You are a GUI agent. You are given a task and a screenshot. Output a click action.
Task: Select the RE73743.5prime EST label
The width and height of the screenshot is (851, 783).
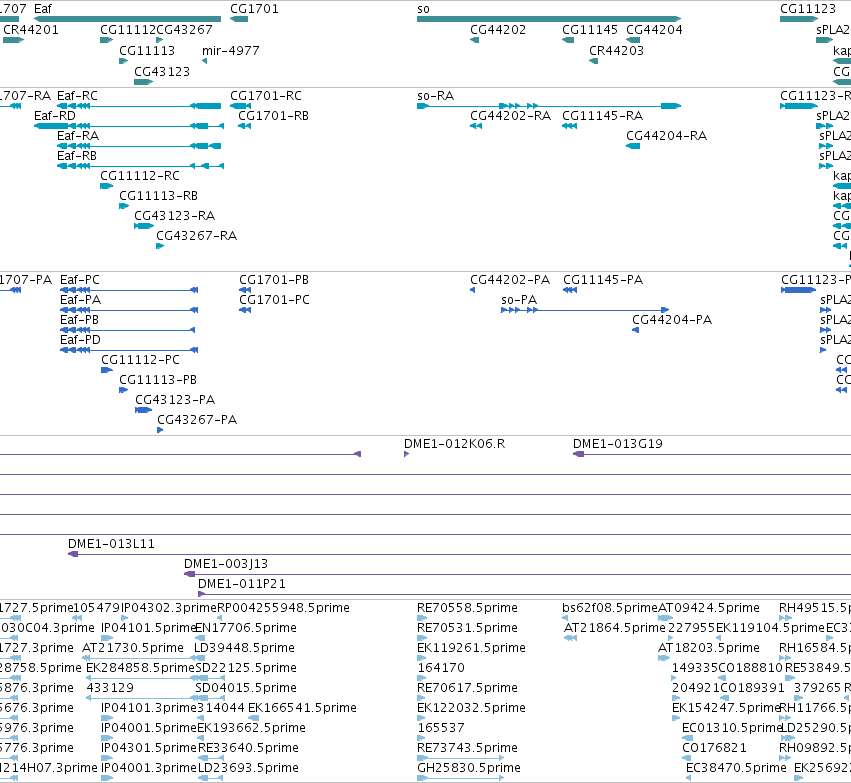coord(467,748)
